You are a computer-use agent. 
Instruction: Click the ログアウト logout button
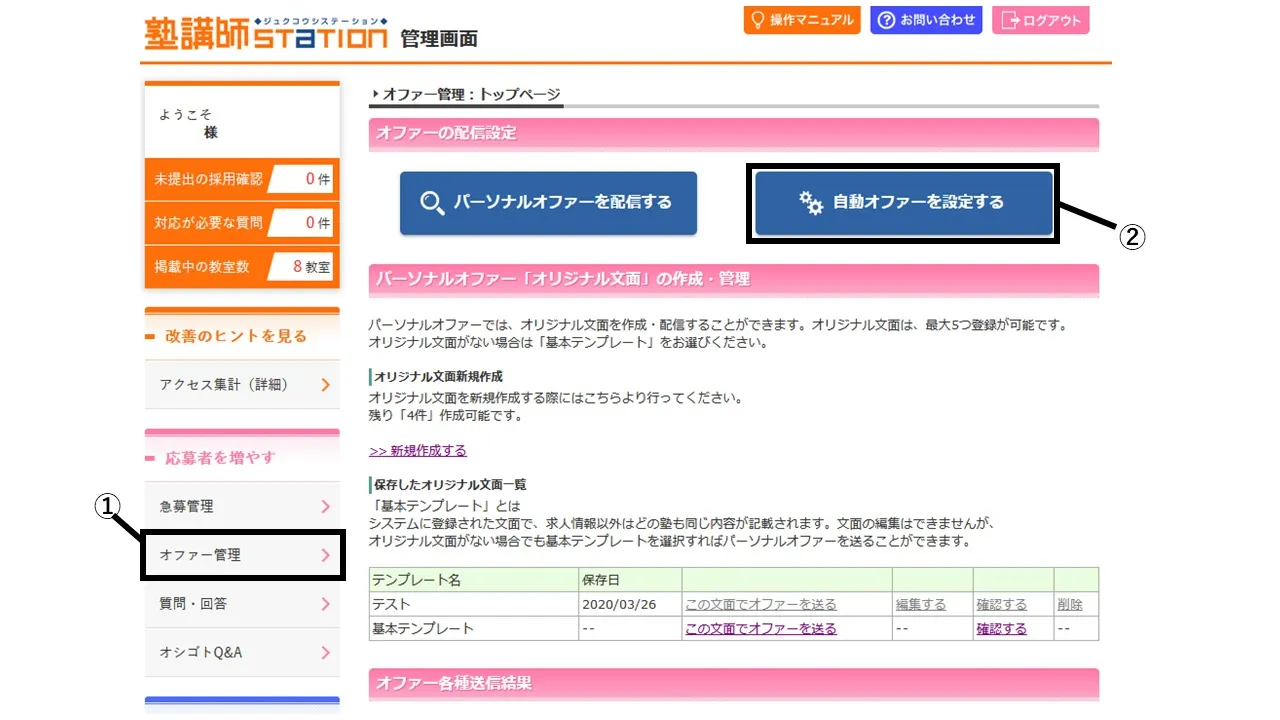tap(1040, 20)
